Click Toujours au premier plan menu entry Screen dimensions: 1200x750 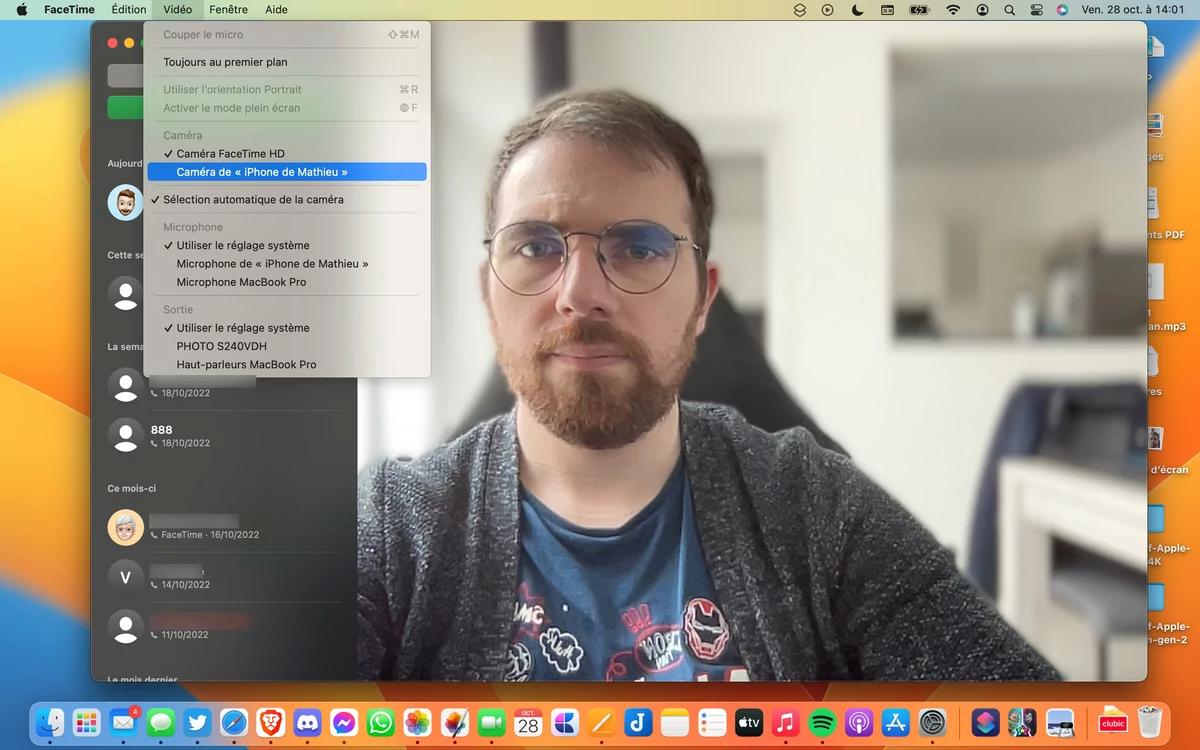287,62
